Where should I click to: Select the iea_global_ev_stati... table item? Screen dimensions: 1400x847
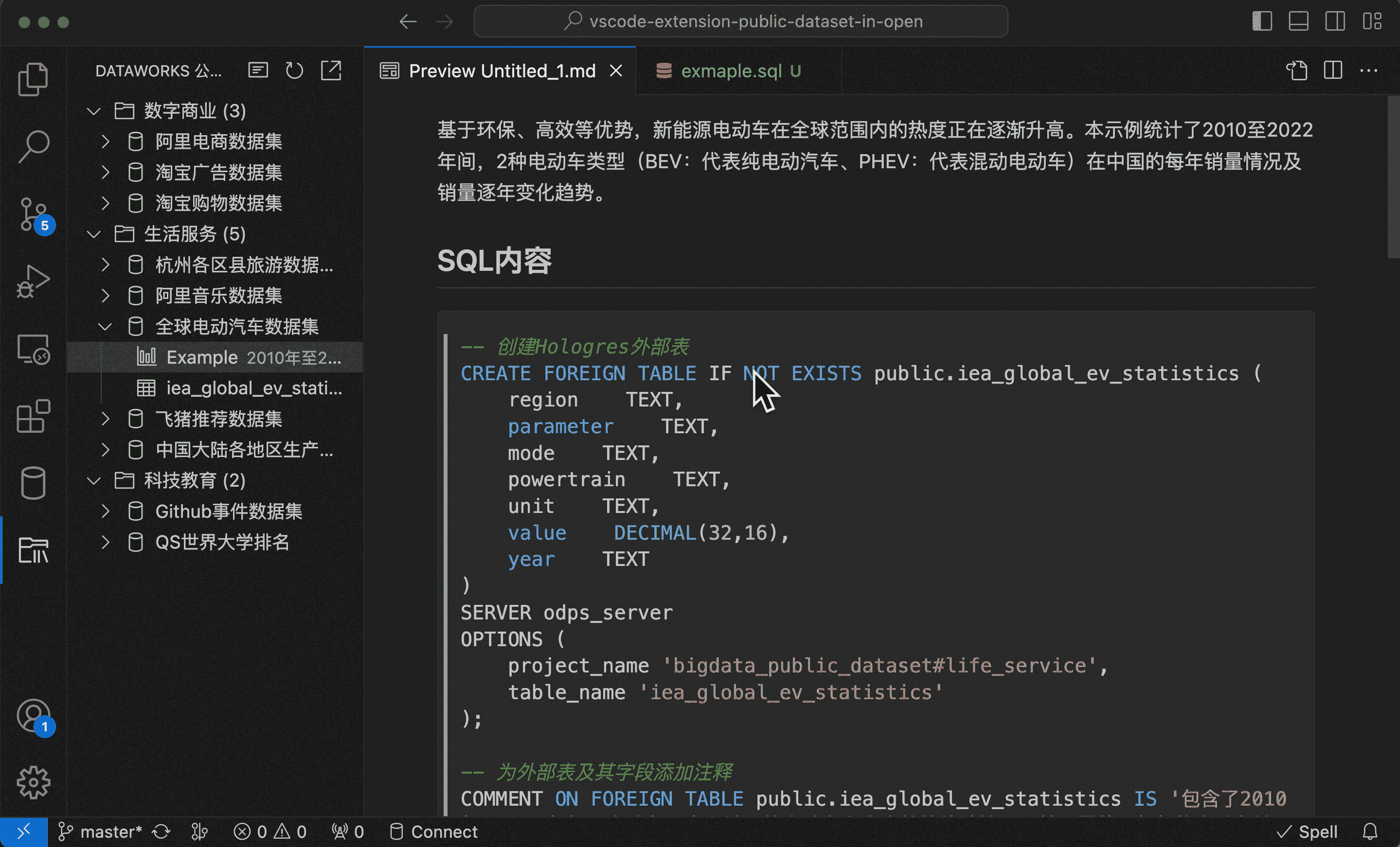point(253,388)
